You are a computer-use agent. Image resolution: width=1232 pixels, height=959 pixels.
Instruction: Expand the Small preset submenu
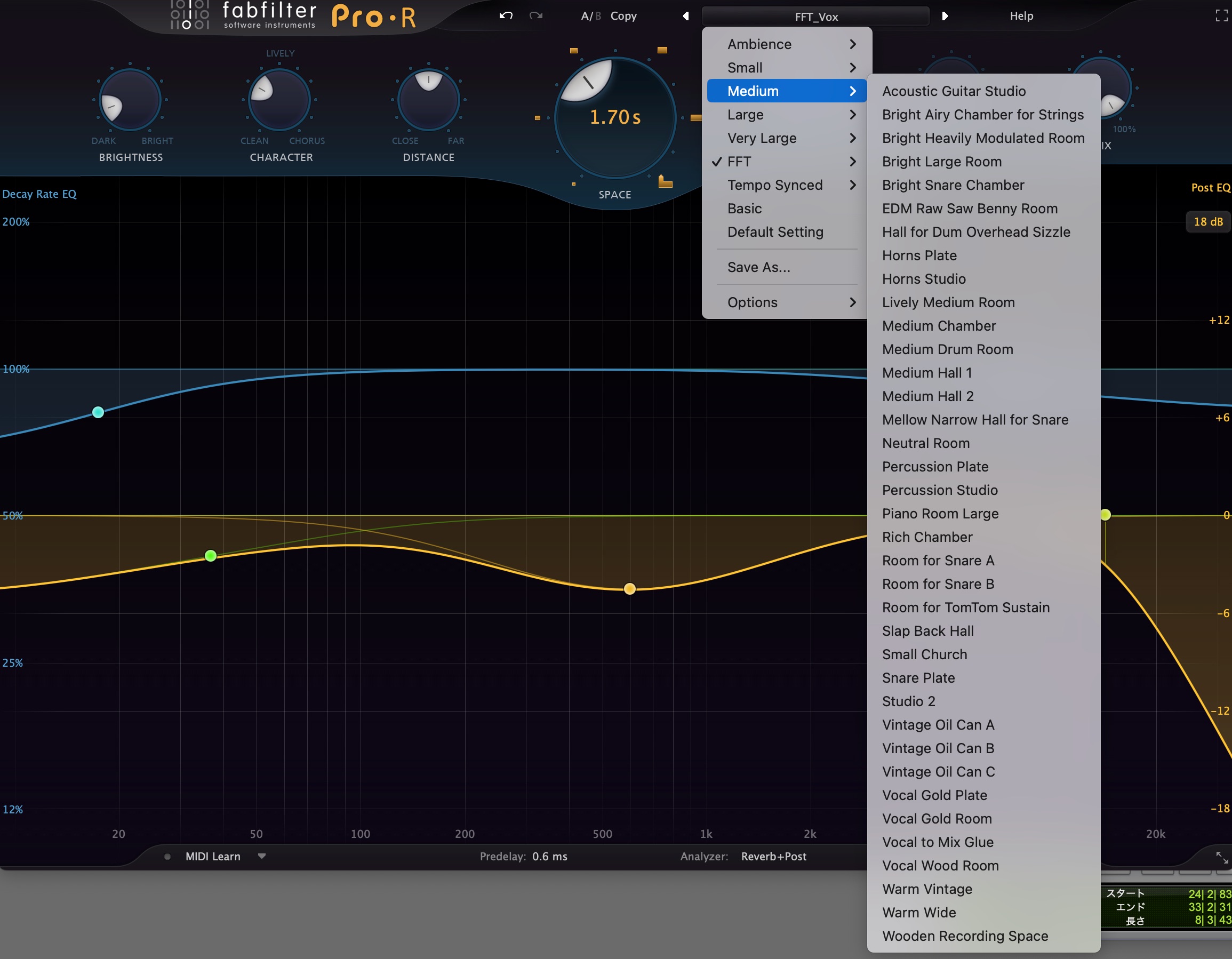[x=787, y=68]
